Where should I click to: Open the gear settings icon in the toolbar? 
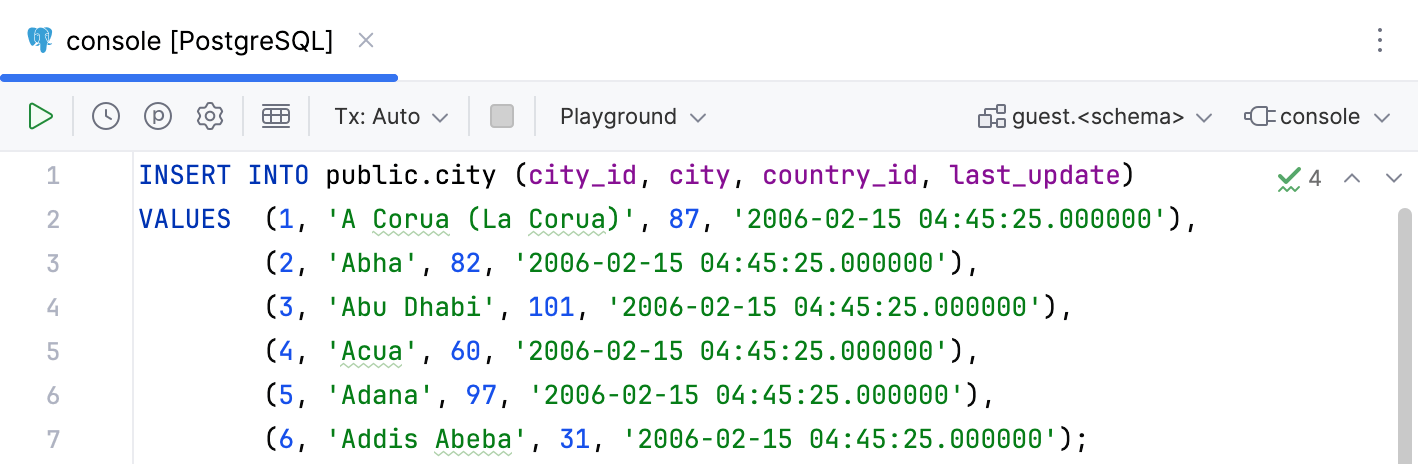click(209, 116)
